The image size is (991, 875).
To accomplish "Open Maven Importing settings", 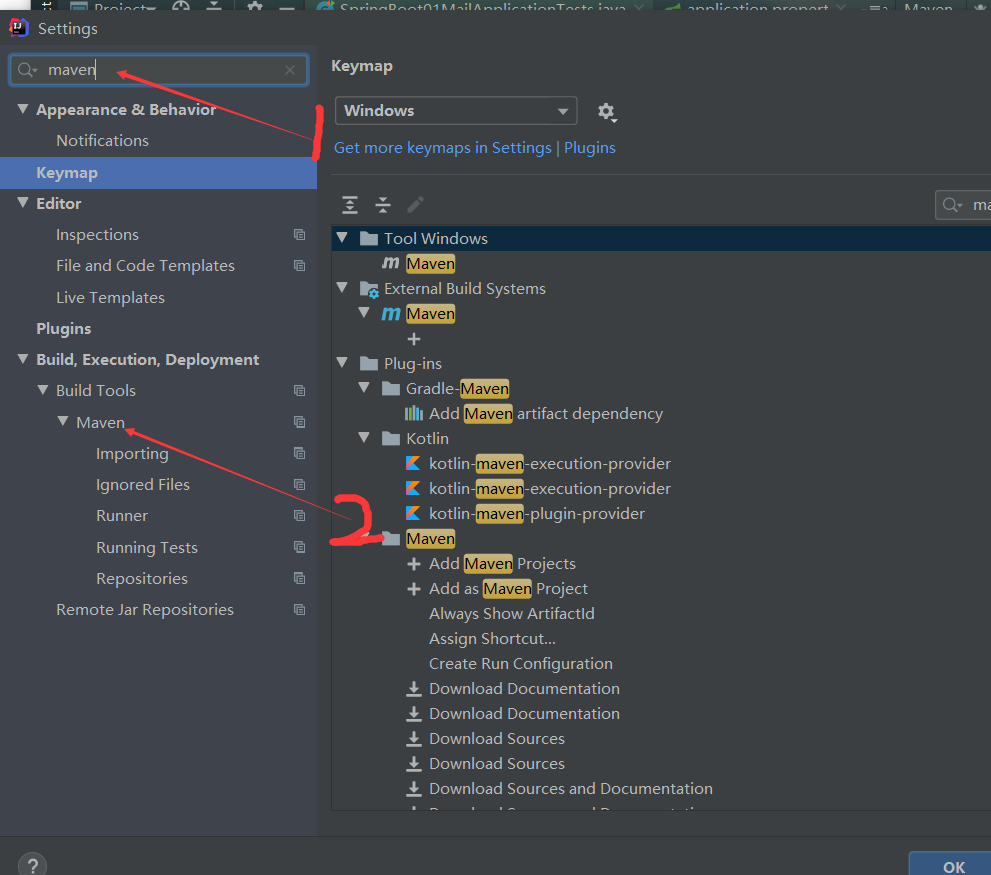I will pyautogui.click(x=132, y=453).
